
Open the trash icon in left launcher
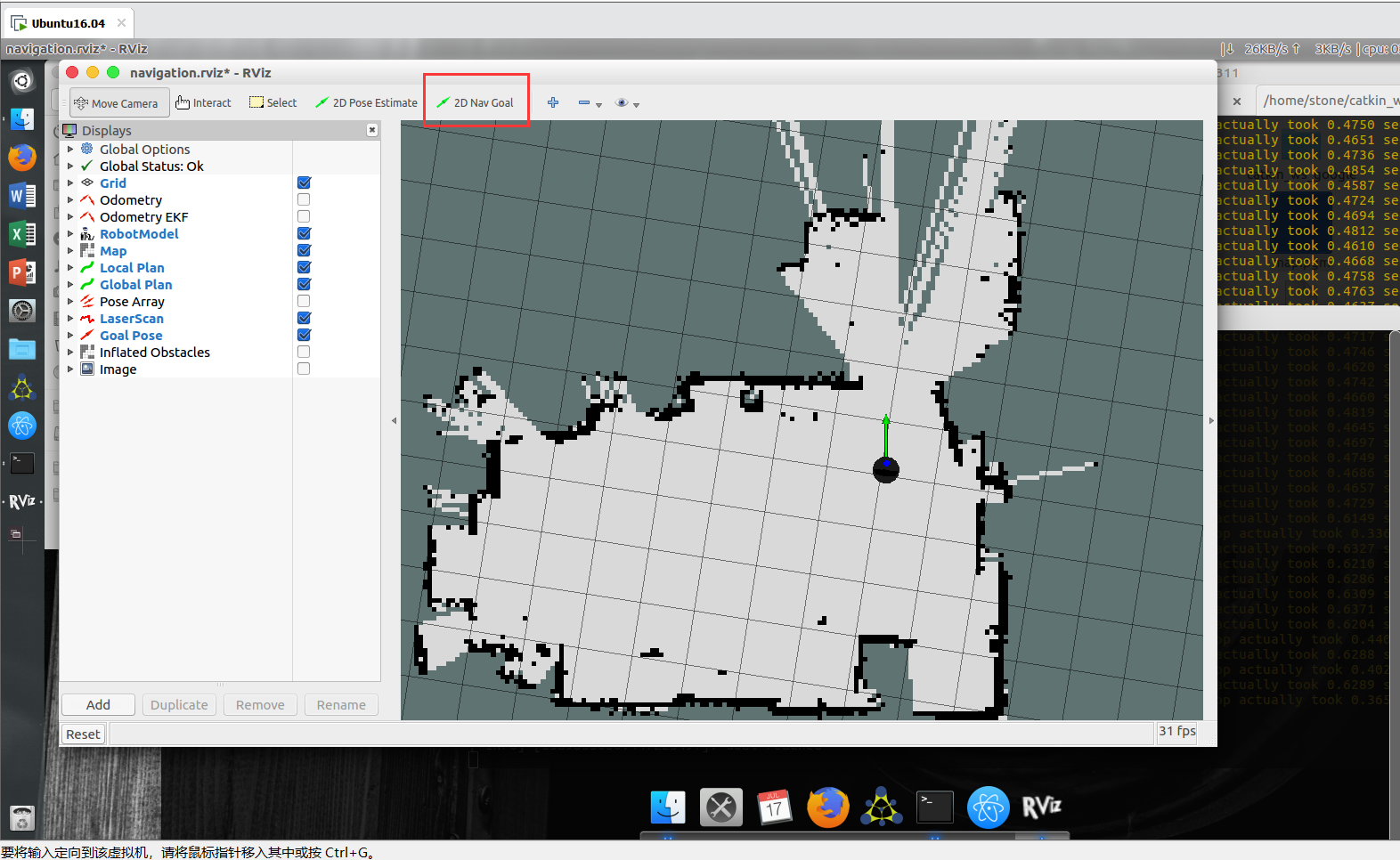tap(22, 817)
